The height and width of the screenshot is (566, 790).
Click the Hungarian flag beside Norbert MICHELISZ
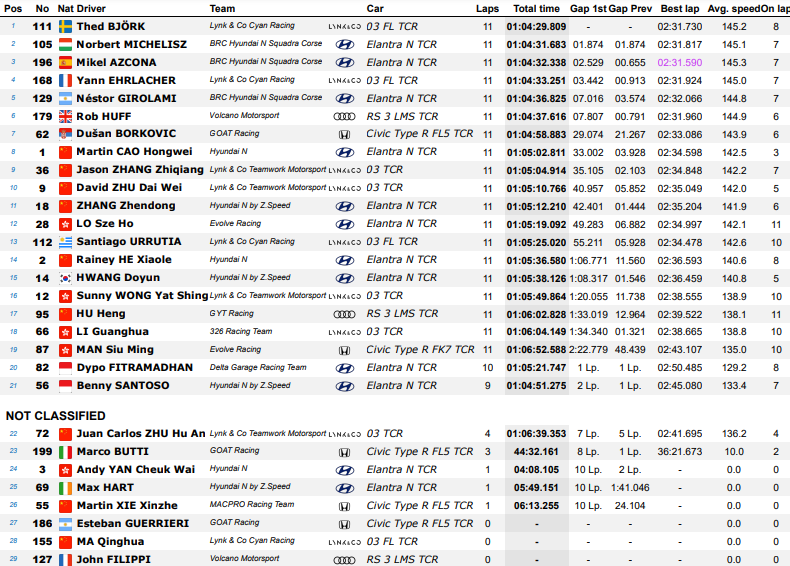point(65,45)
